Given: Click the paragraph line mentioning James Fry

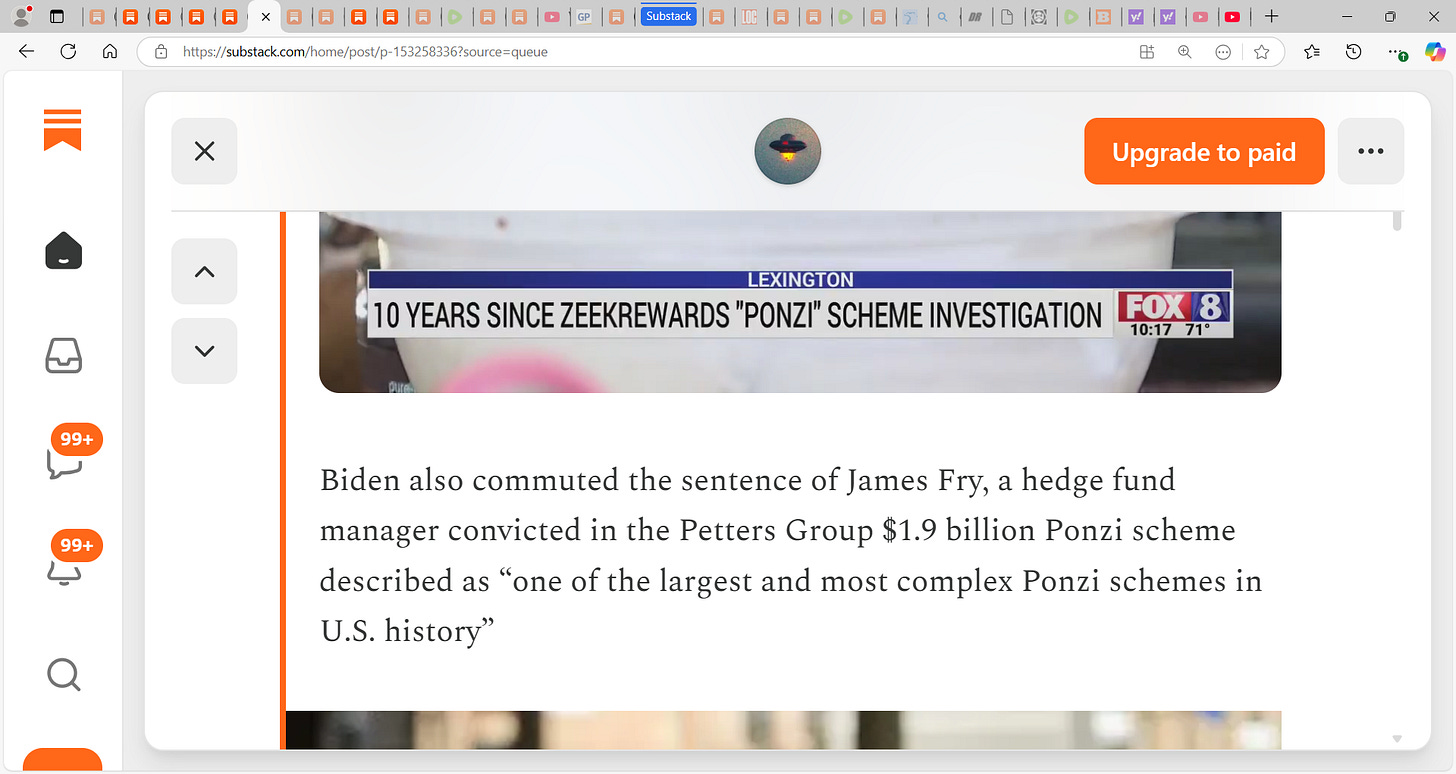Looking at the screenshot, I should click(x=747, y=481).
